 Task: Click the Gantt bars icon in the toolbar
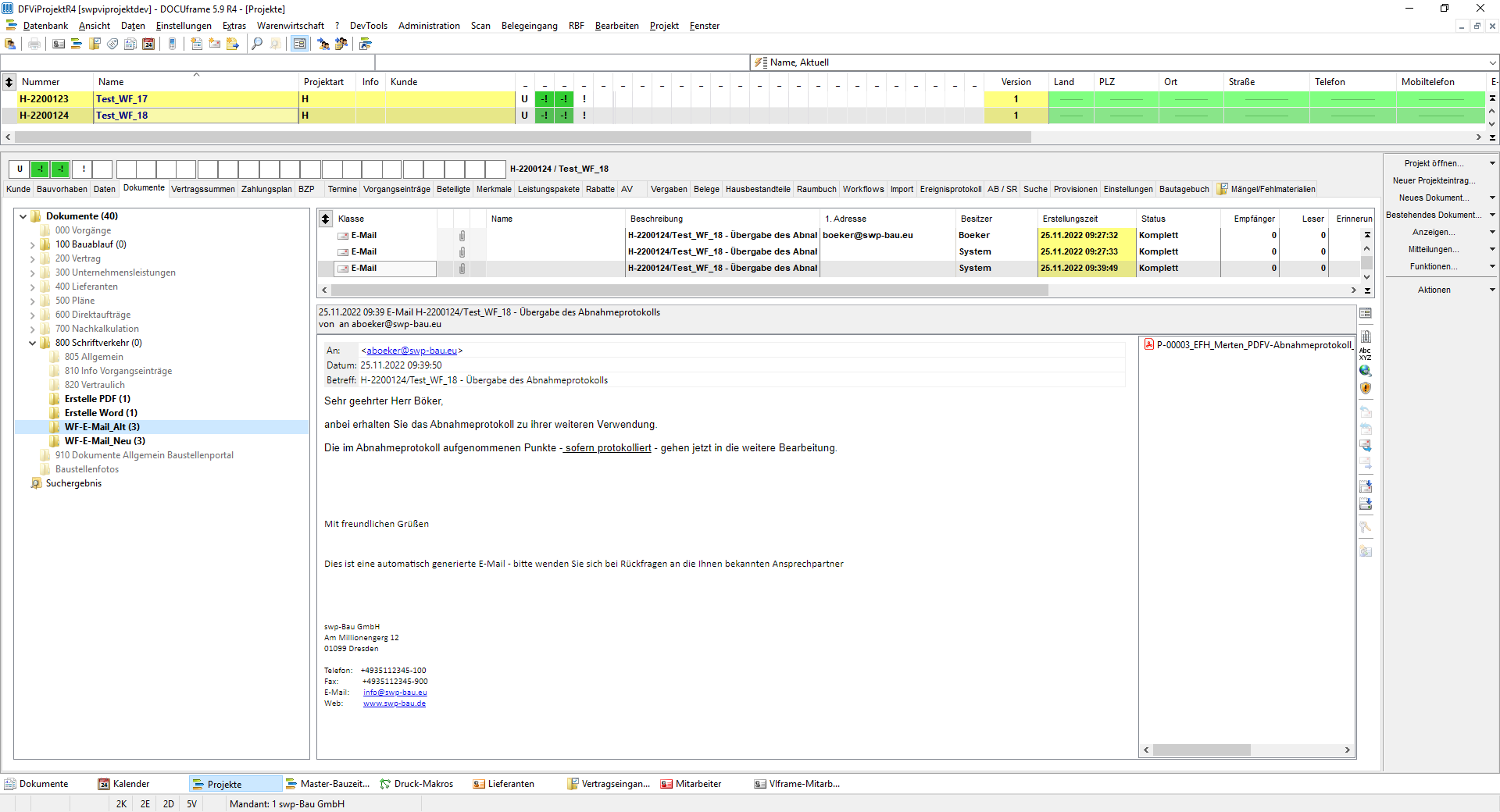(76, 44)
